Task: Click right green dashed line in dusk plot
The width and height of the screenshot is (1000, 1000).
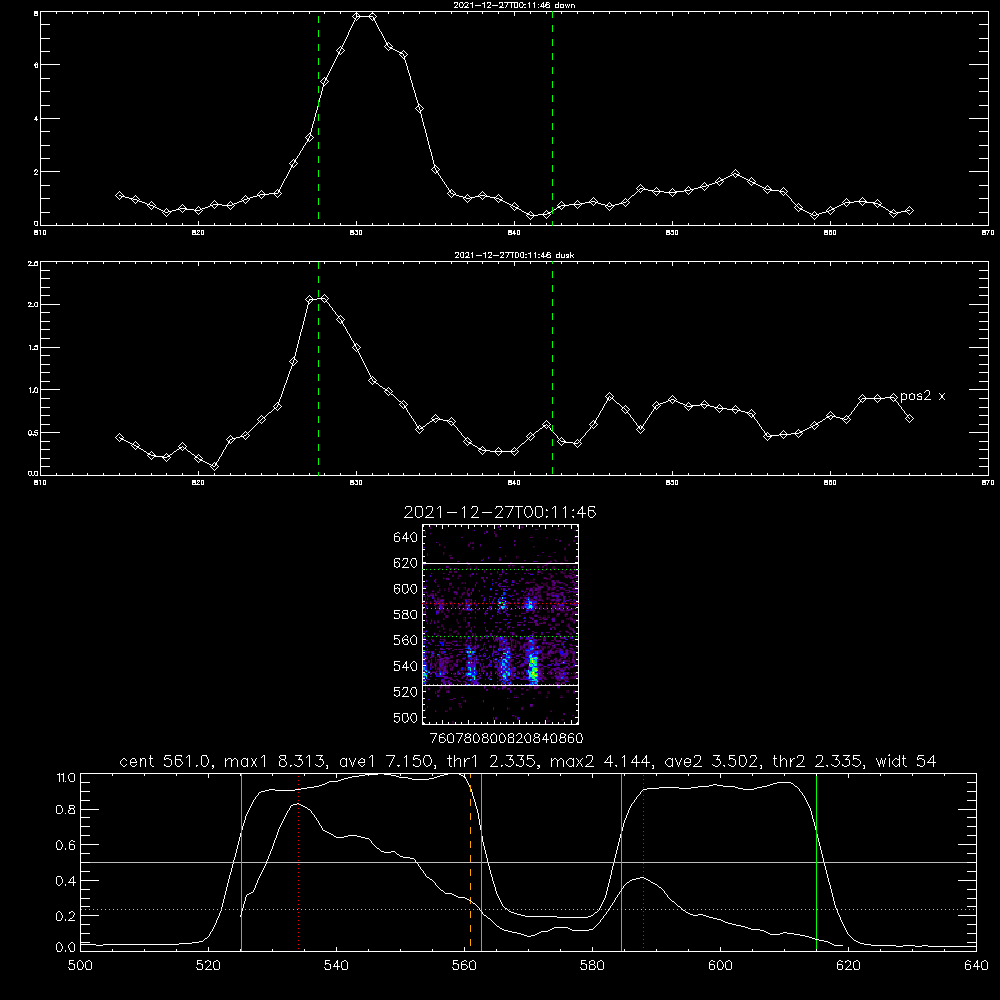Action: click(552, 368)
